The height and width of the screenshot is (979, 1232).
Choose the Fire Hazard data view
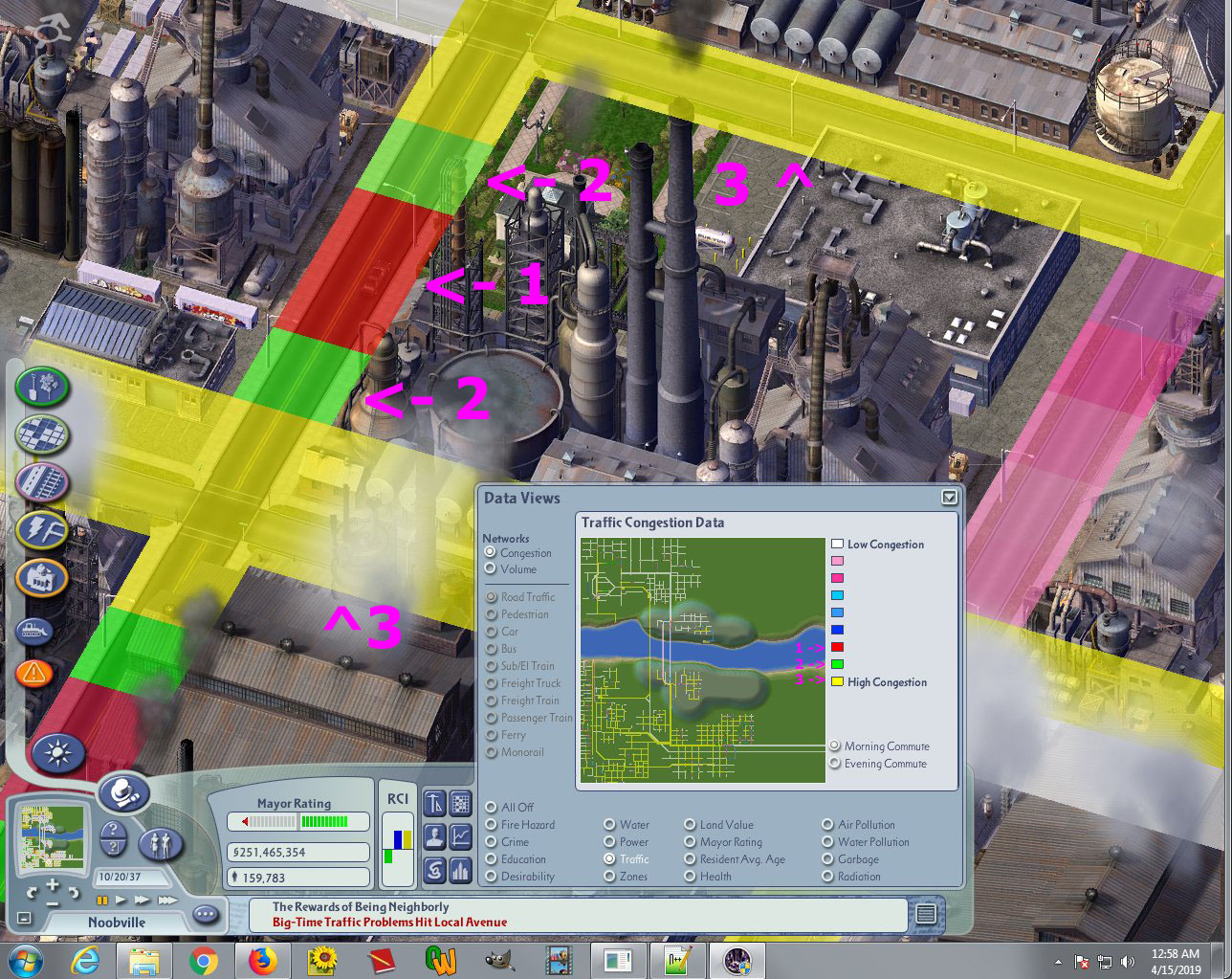click(x=492, y=824)
